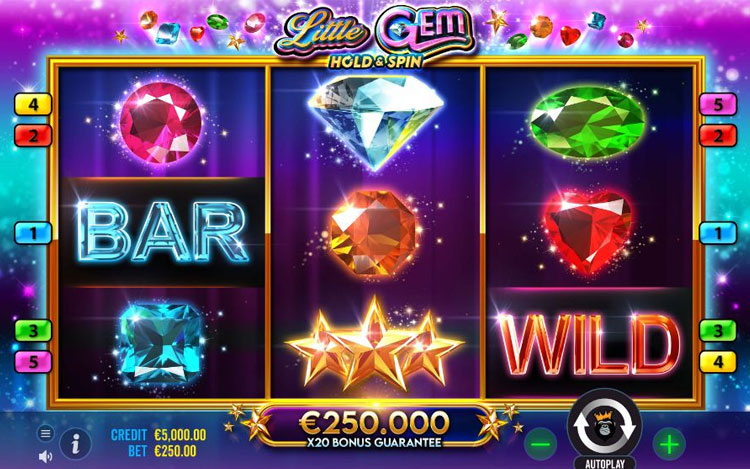Open the Autoplay options
This screenshot has height=469, width=750.
coord(605,463)
